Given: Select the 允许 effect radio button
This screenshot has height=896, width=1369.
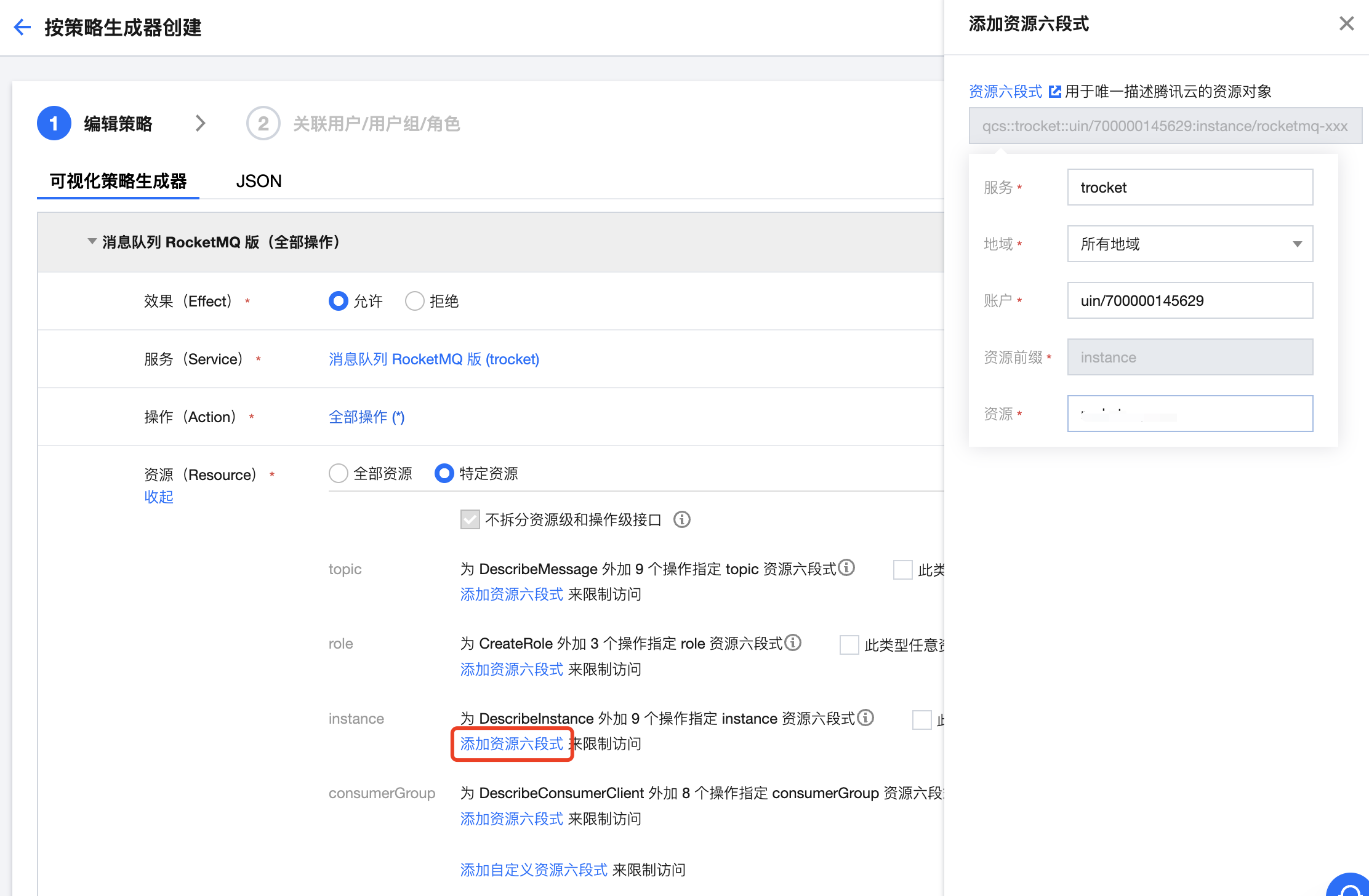Looking at the screenshot, I should point(339,301).
